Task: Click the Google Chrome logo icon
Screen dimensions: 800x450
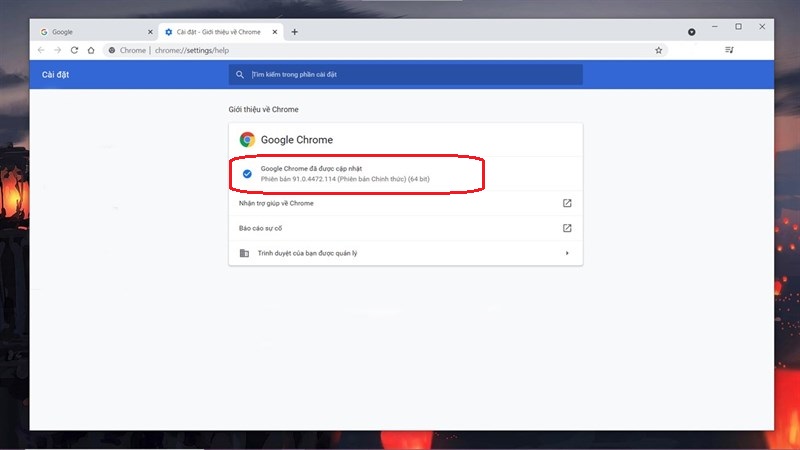Action: tap(247, 139)
